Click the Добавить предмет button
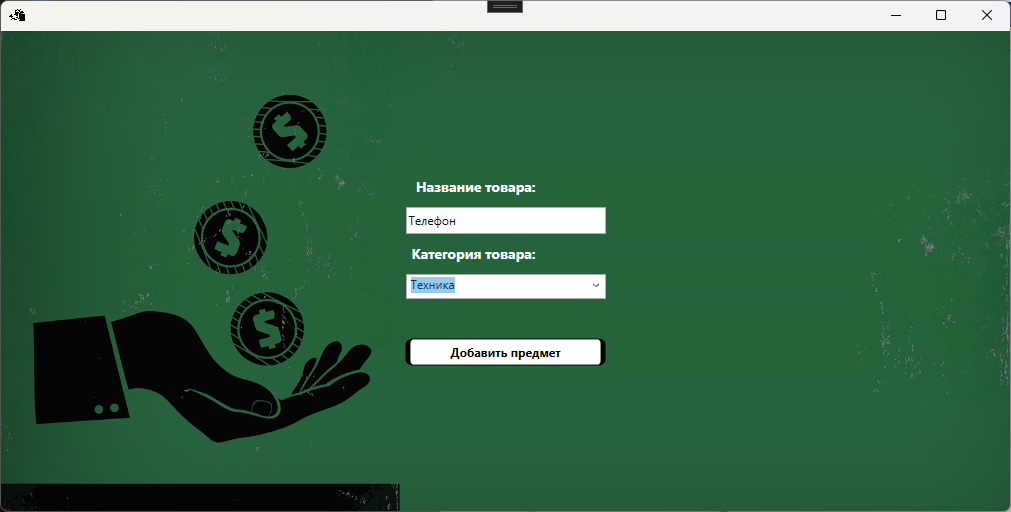Viewport: 1011px width, 512px height. click(506, 353)
